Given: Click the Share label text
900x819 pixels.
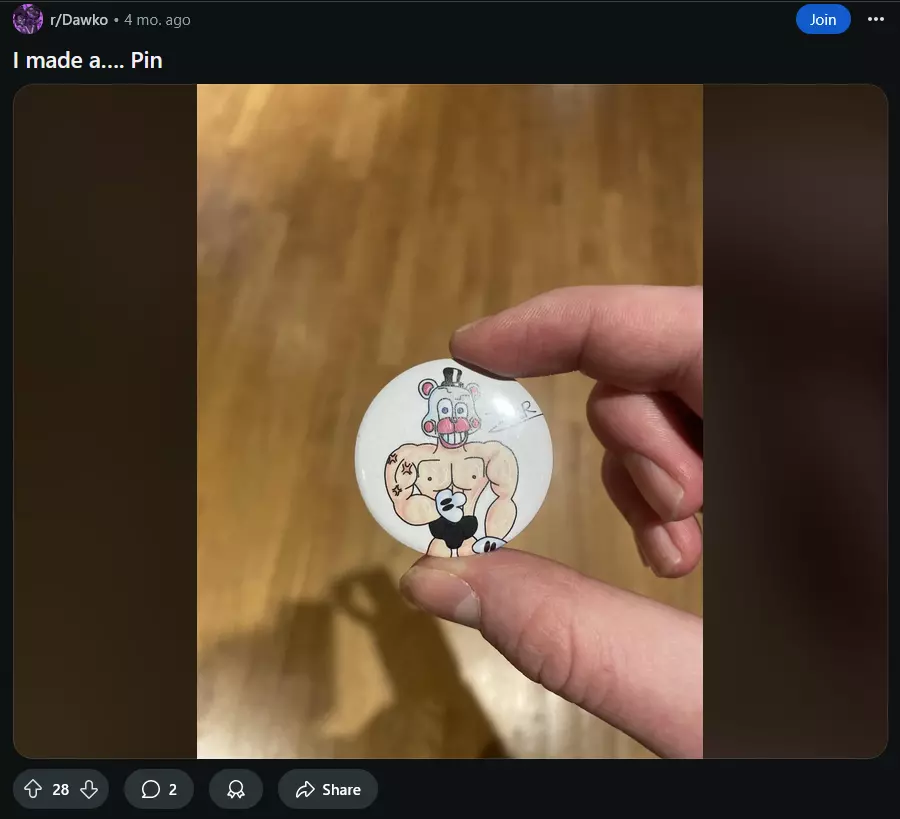Looking at the screenshot, I should (342, 790).
